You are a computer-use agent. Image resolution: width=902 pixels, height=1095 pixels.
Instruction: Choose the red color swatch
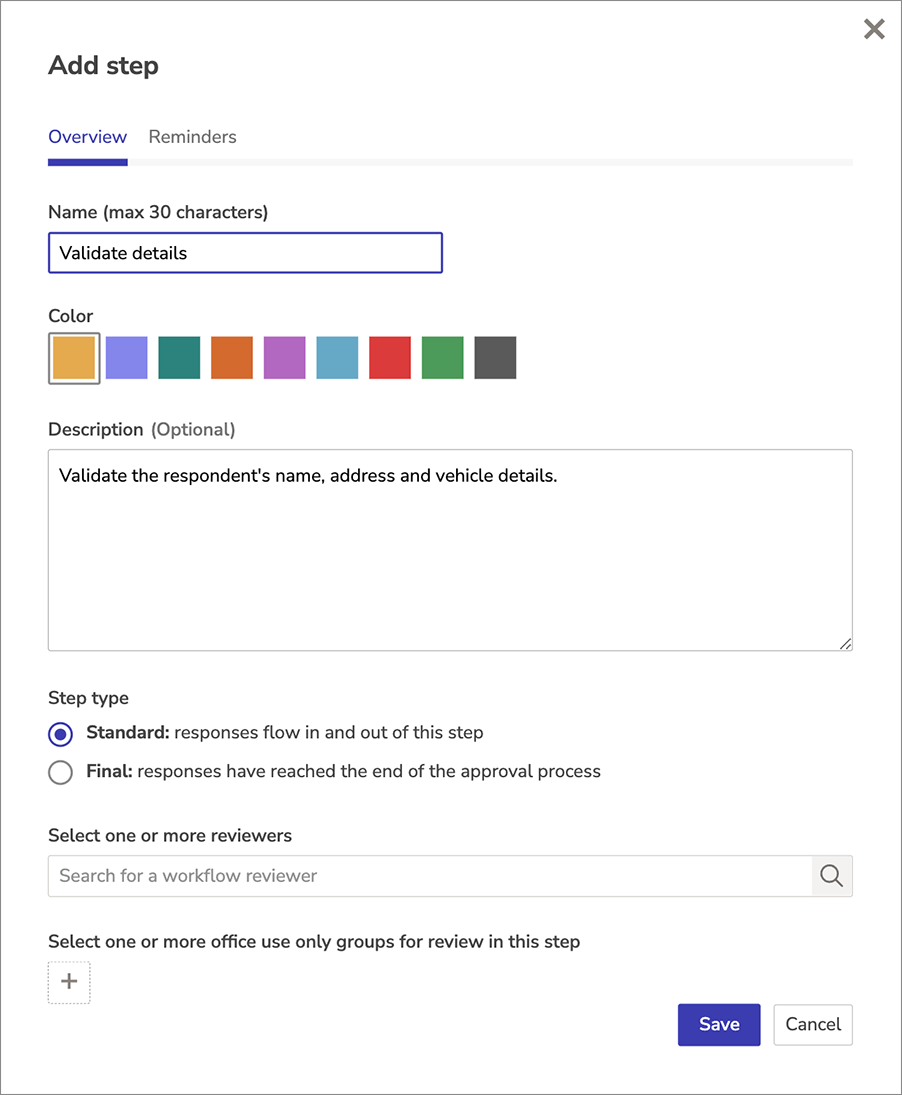click(390, 358)
